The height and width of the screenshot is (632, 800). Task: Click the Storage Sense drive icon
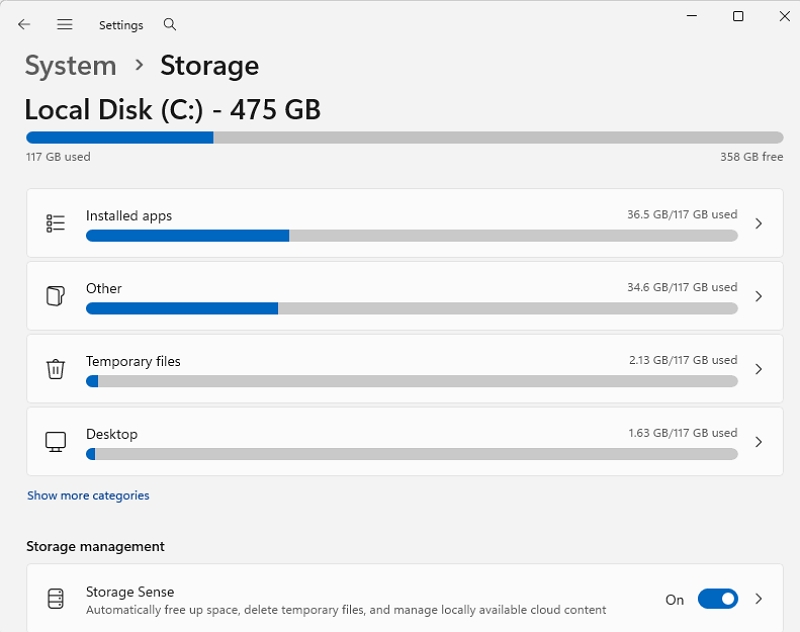pos(56,599)
